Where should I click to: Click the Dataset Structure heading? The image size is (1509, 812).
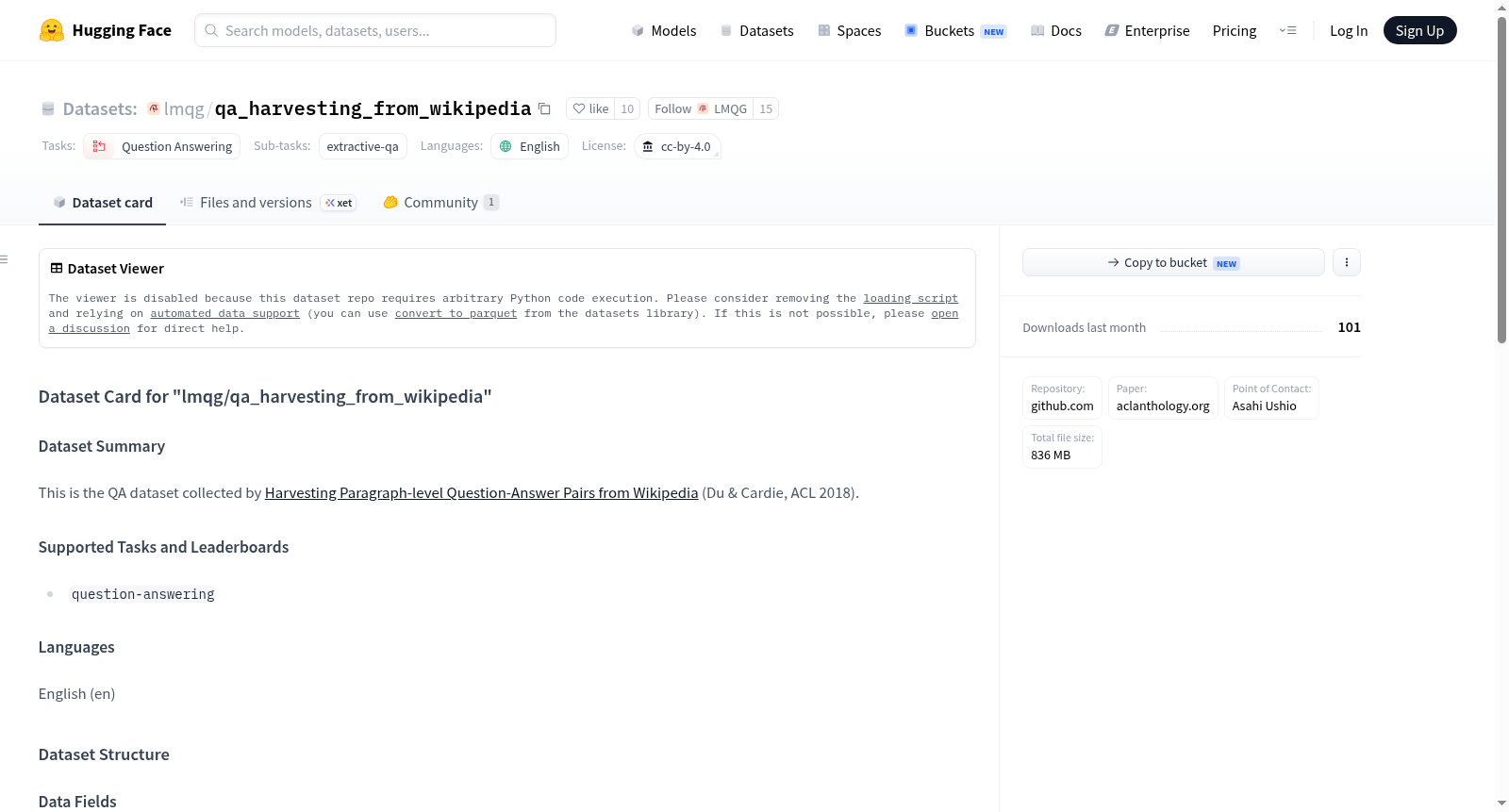point(104,754)
